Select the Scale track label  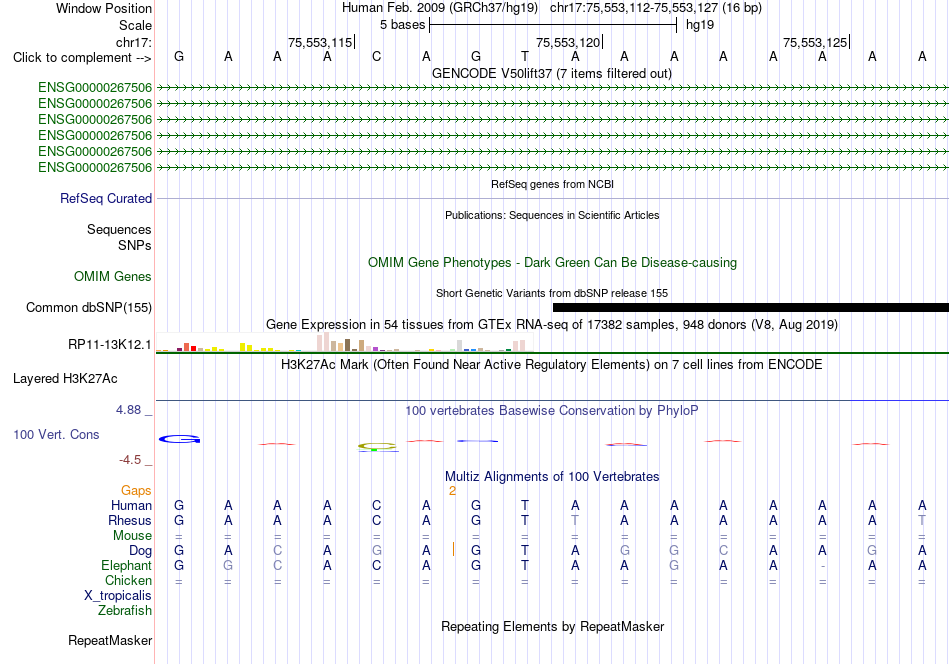tap(135, 25)
